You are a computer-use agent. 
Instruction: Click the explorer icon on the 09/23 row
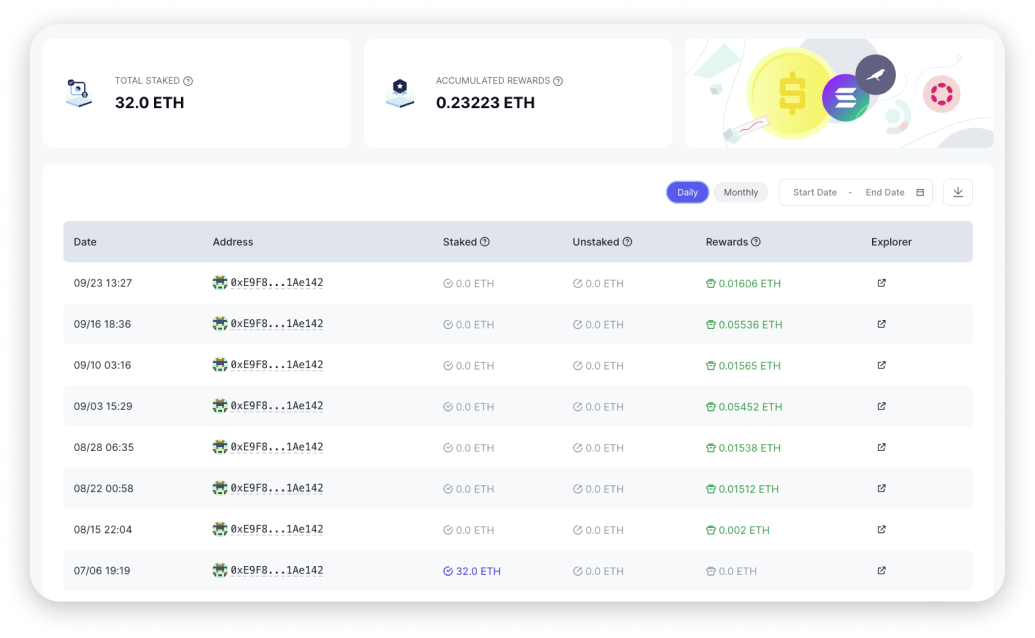[x=880, y=283]
